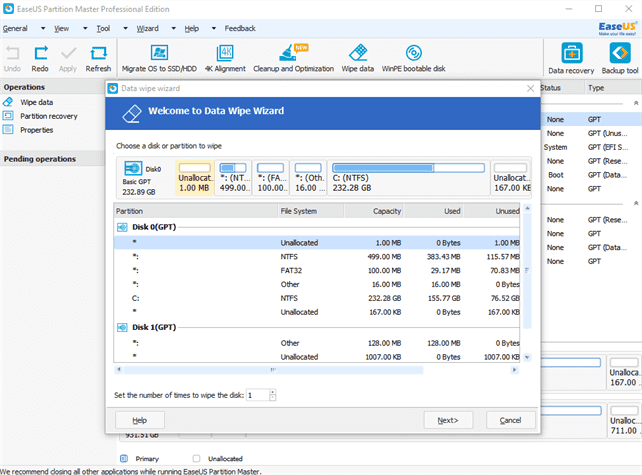Expand the Wizard menu dropdown arrow
Screen dimensions: 642x475
coord(174,29)
